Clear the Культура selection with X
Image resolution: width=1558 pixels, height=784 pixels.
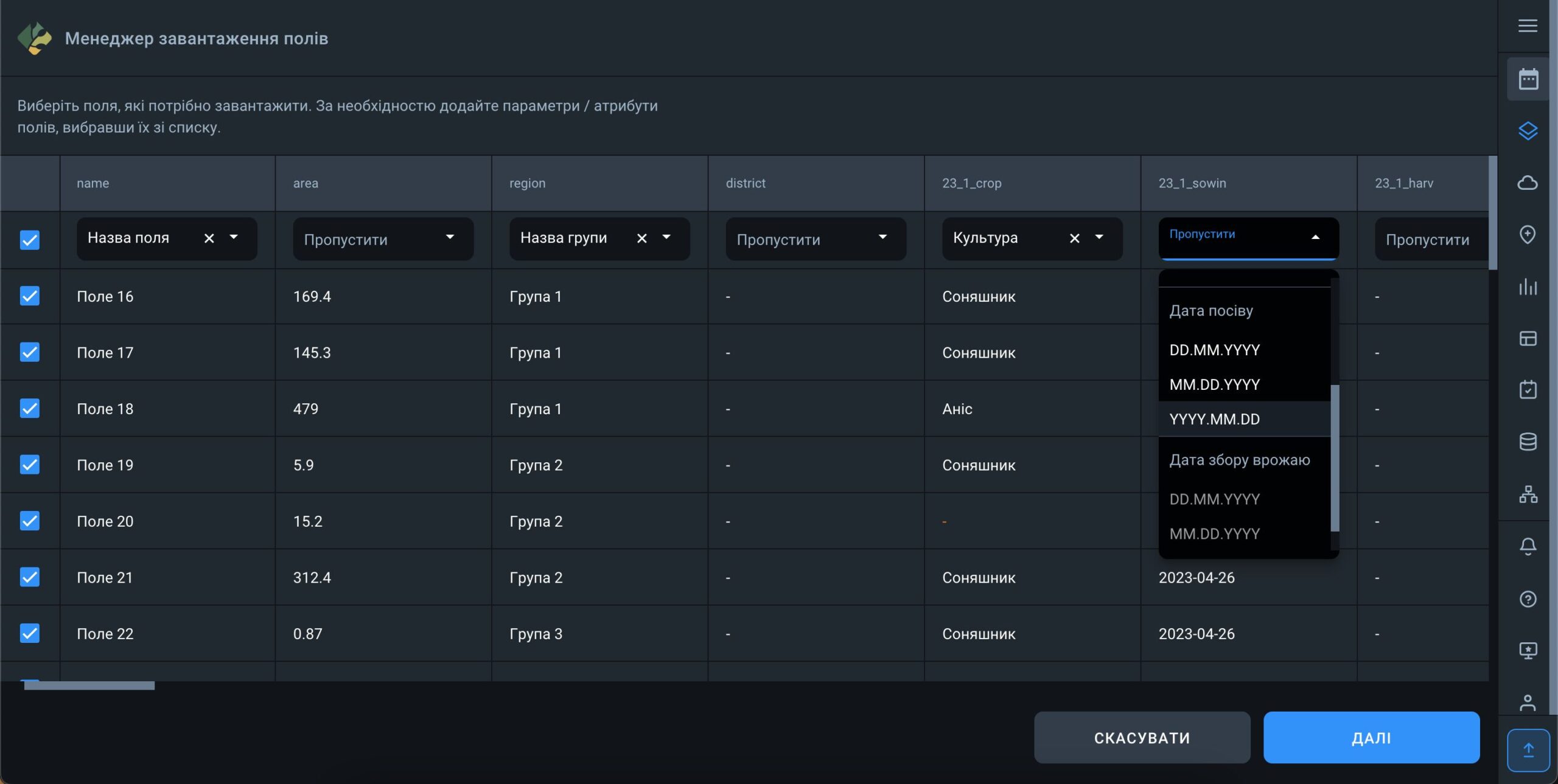[x=1074, y=238]
